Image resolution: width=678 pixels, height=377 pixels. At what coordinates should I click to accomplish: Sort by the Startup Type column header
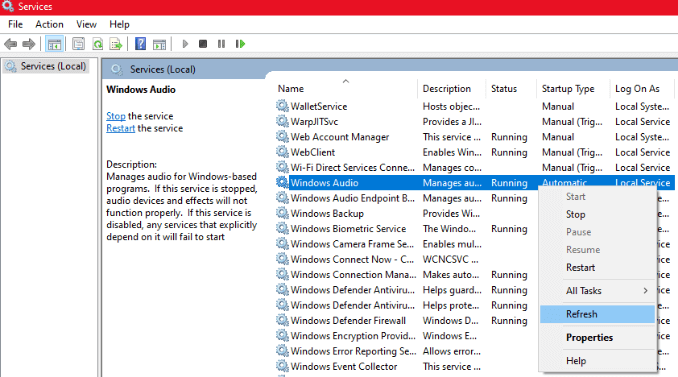[573, 88]
